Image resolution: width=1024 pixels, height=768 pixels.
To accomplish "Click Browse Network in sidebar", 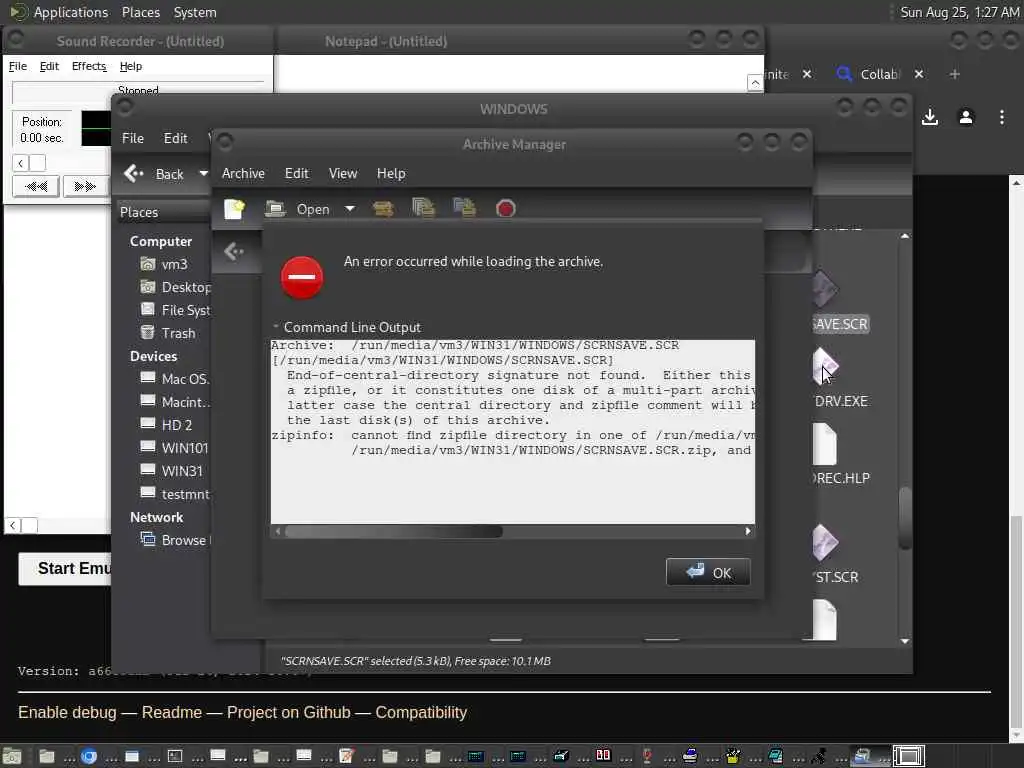I will click(175, 540).
